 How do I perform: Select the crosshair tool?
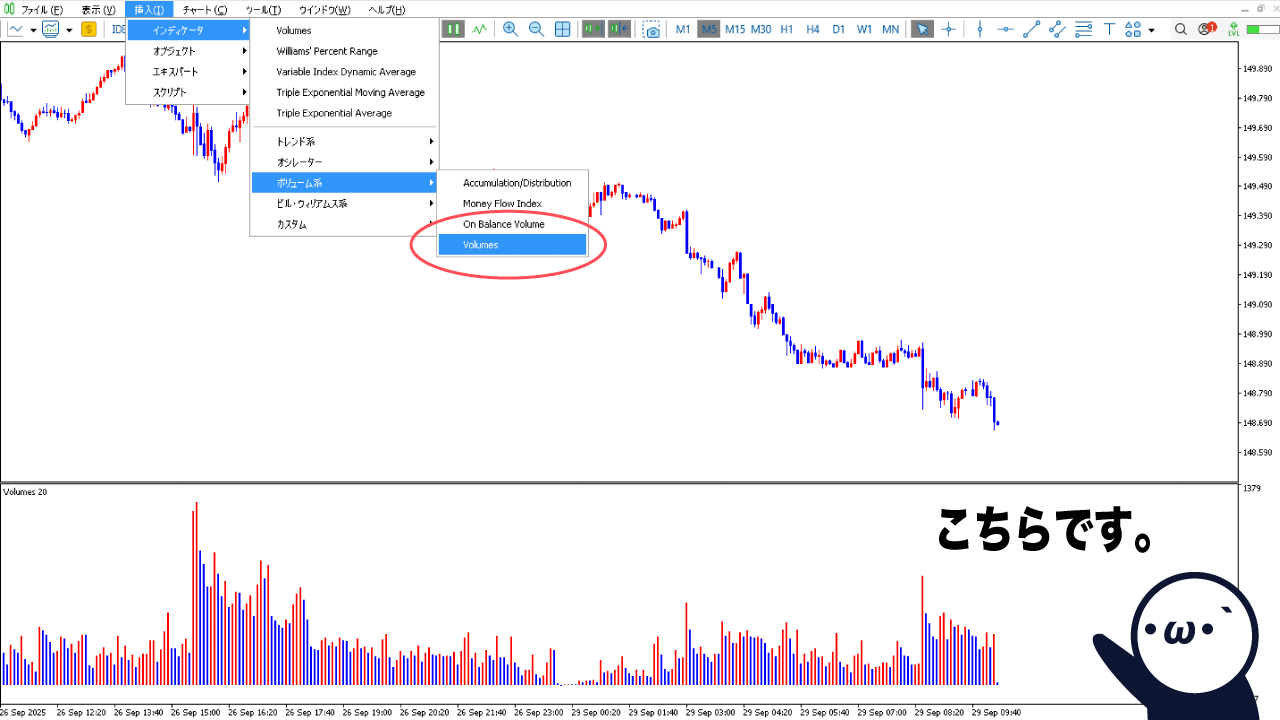click(948, 29)
